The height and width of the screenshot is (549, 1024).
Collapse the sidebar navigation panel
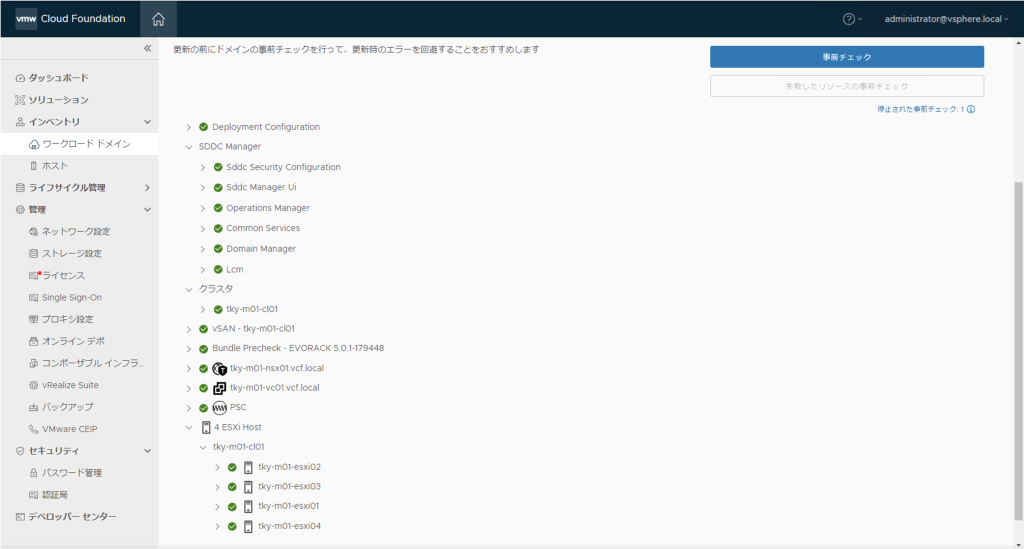pos(148,48)
